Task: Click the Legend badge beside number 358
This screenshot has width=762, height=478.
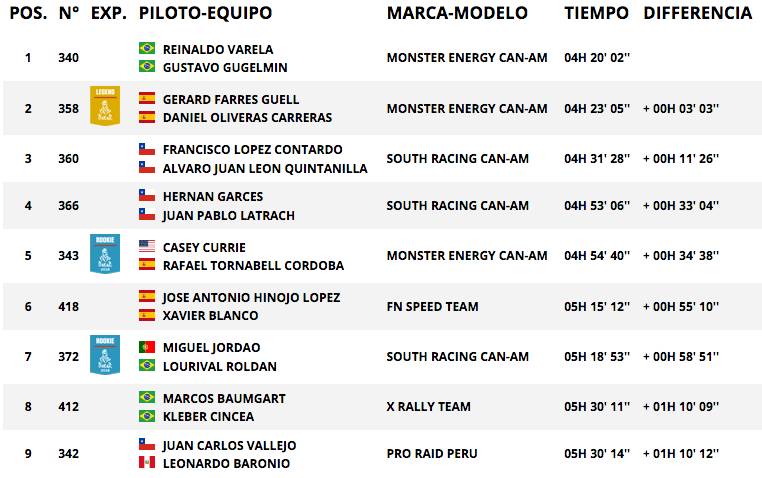Action: point(105,105)
